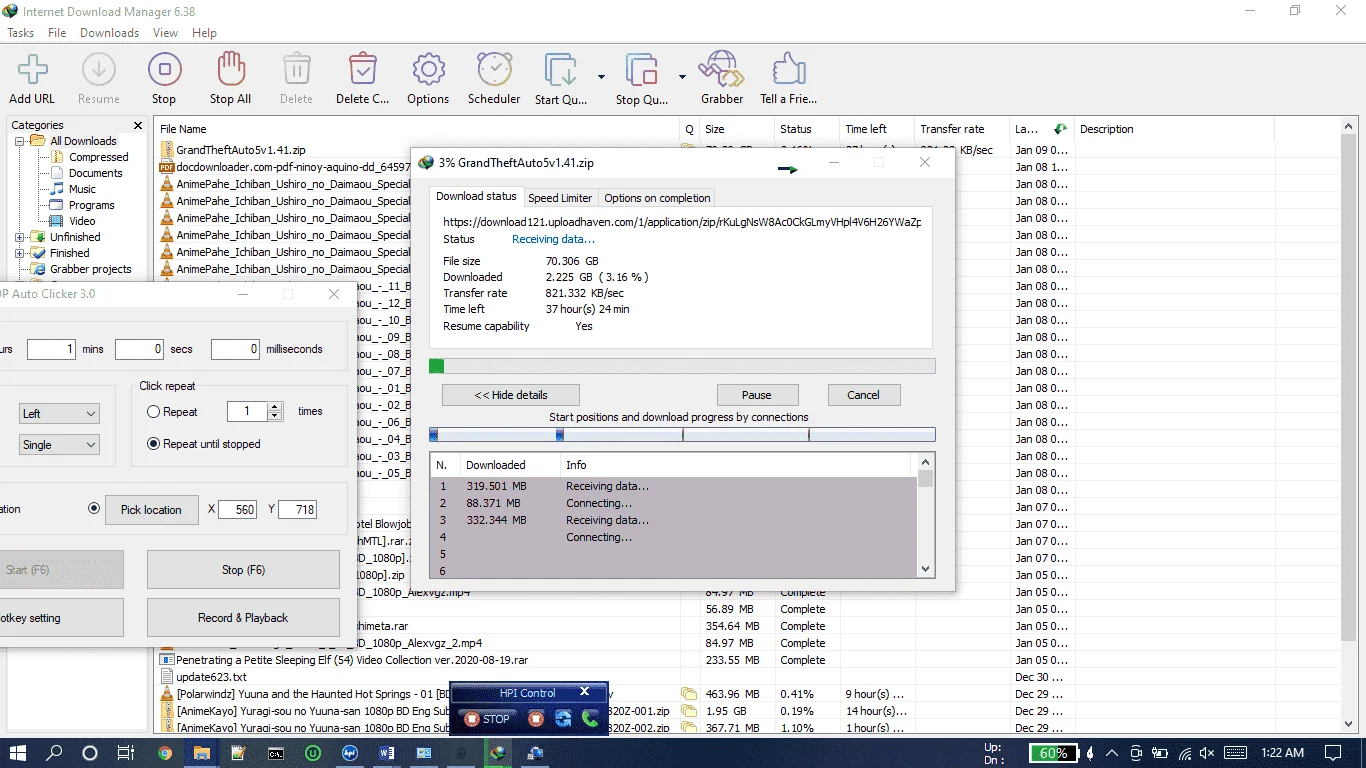Screen dimensions: 1366x768
Task: Open the Left mouse button dropdown
Action: pyautogui.click(x=60, y=413)
